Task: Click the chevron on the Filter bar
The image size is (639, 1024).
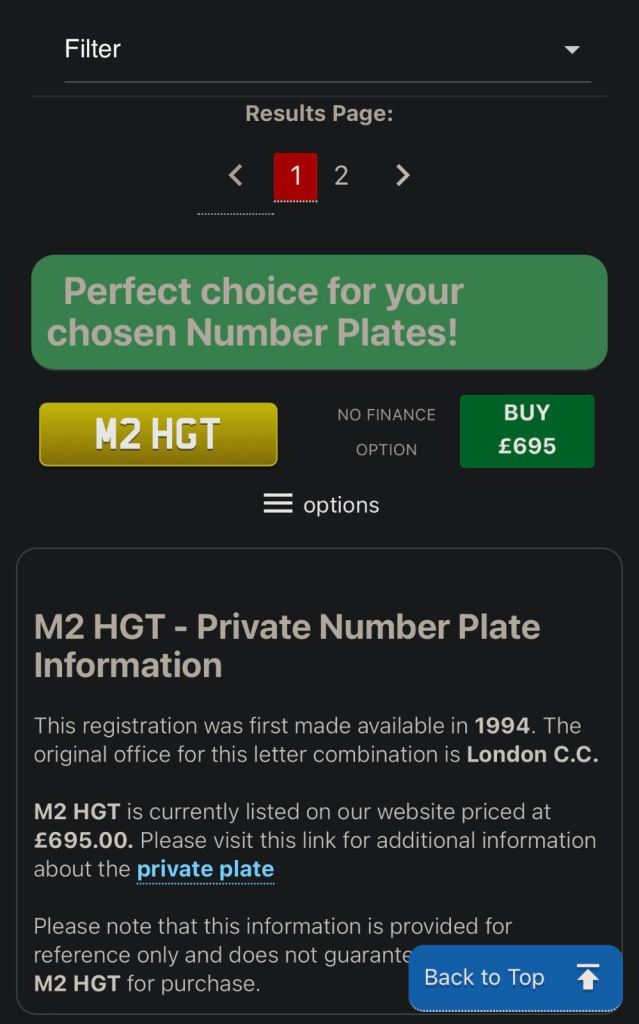Action: pyautogui.click(x=571, y=48)
